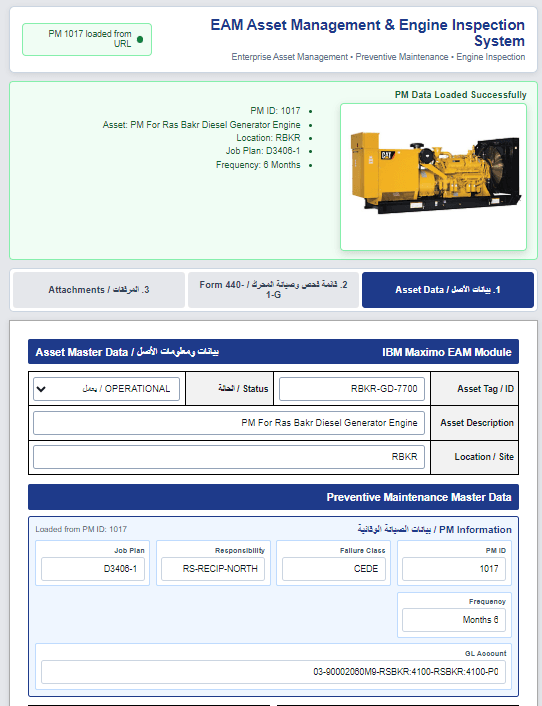The image size is (542, 706).
Task: Click the Asset Description input field
Action: 229,423
